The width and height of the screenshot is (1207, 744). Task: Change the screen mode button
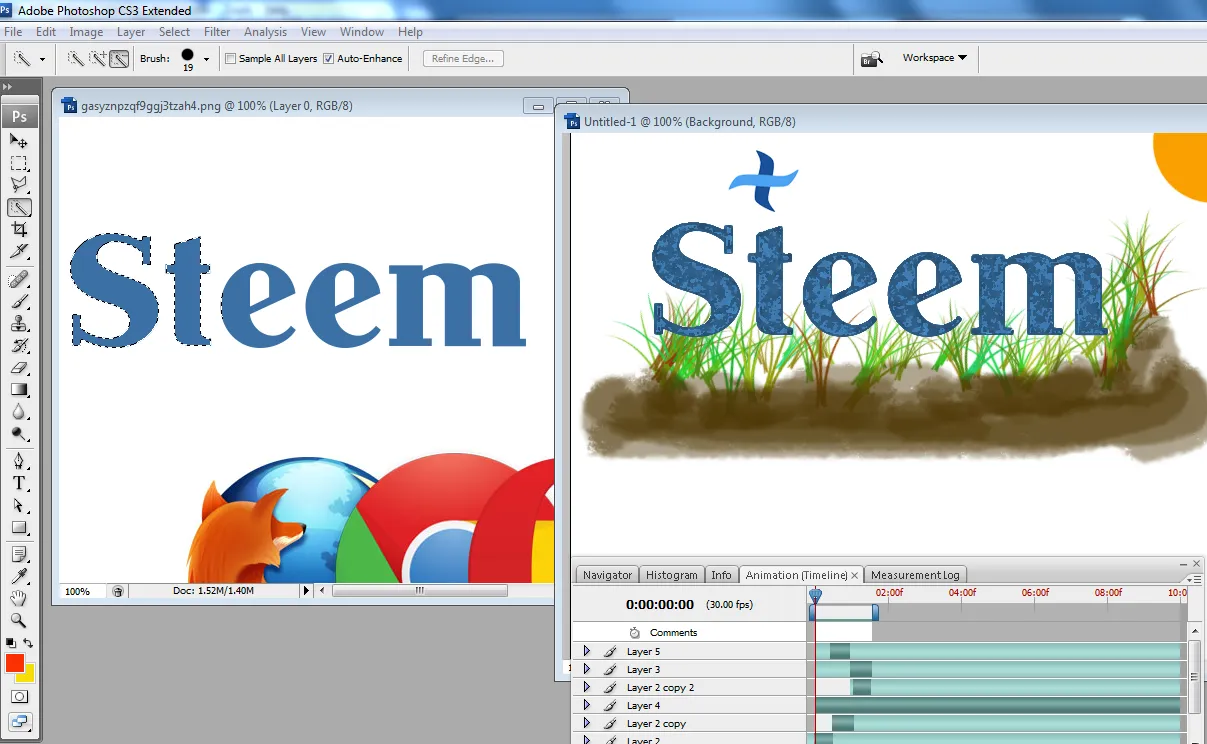[19, 721]
